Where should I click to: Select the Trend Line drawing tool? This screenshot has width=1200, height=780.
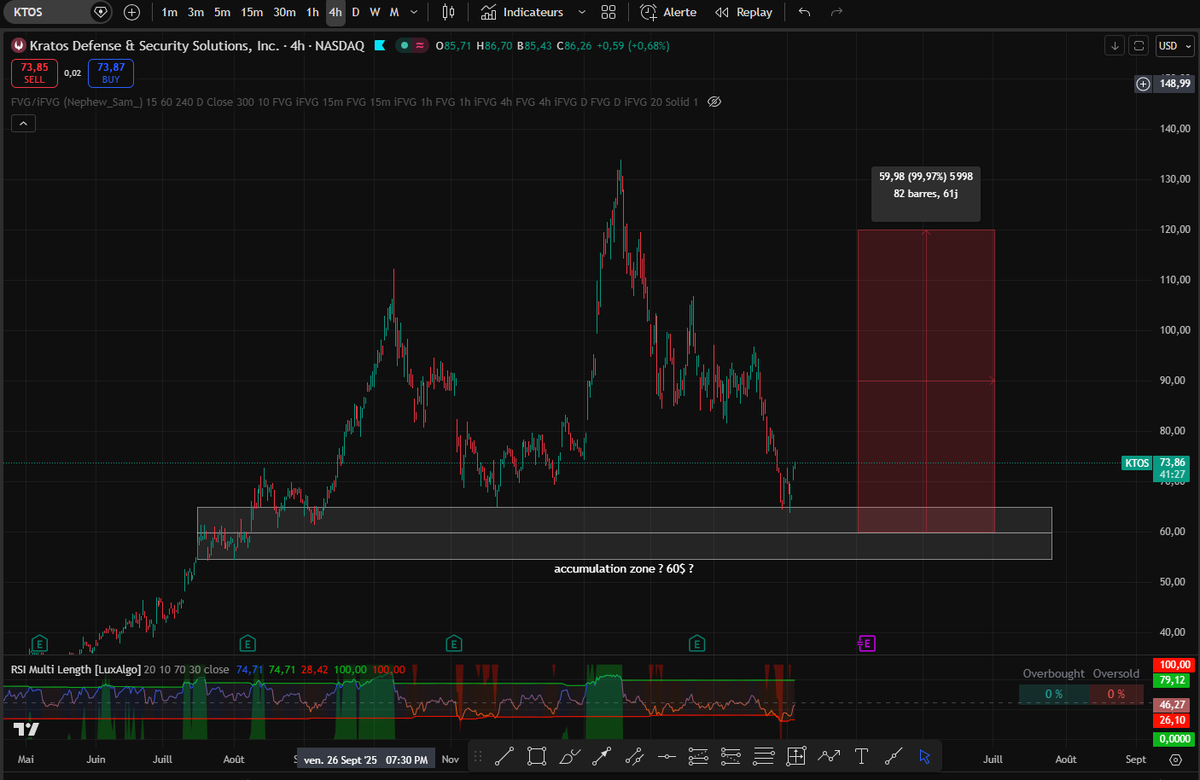[x=503, y=756]
